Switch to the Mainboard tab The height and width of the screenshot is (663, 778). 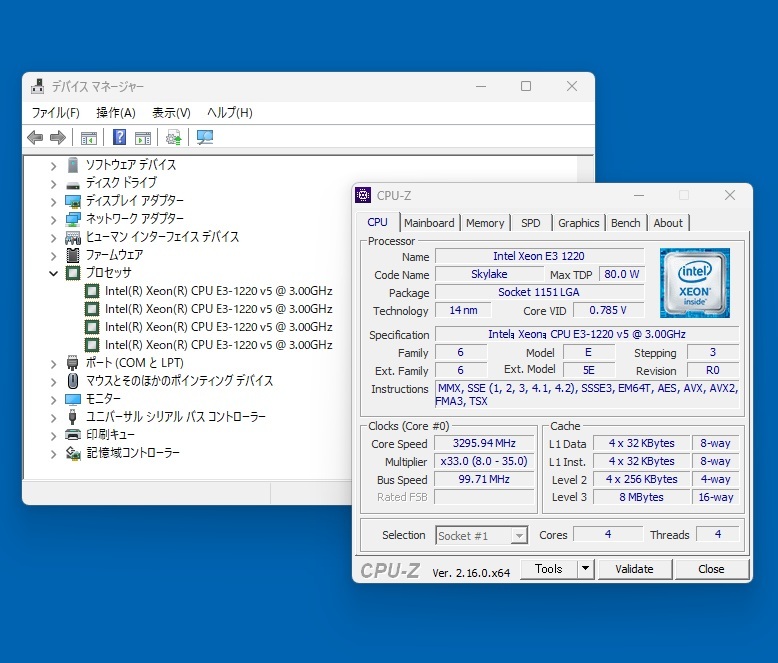(x=429, y=223)
